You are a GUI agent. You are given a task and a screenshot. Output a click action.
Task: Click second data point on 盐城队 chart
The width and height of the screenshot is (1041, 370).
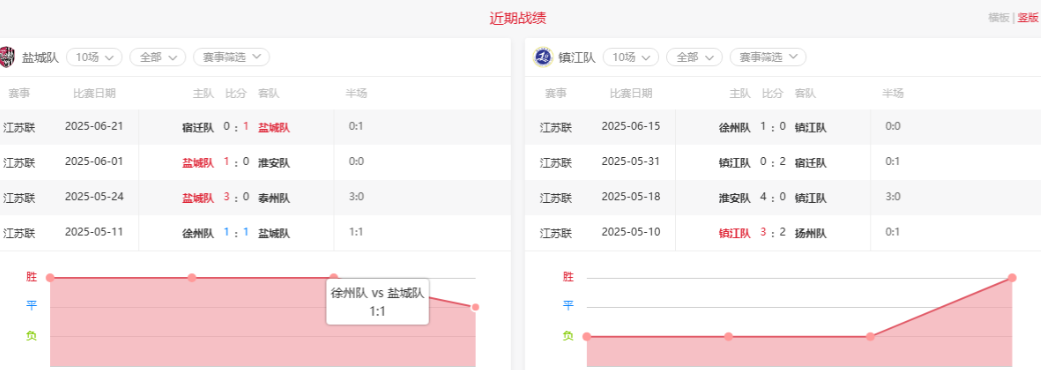tap(192, 278)
